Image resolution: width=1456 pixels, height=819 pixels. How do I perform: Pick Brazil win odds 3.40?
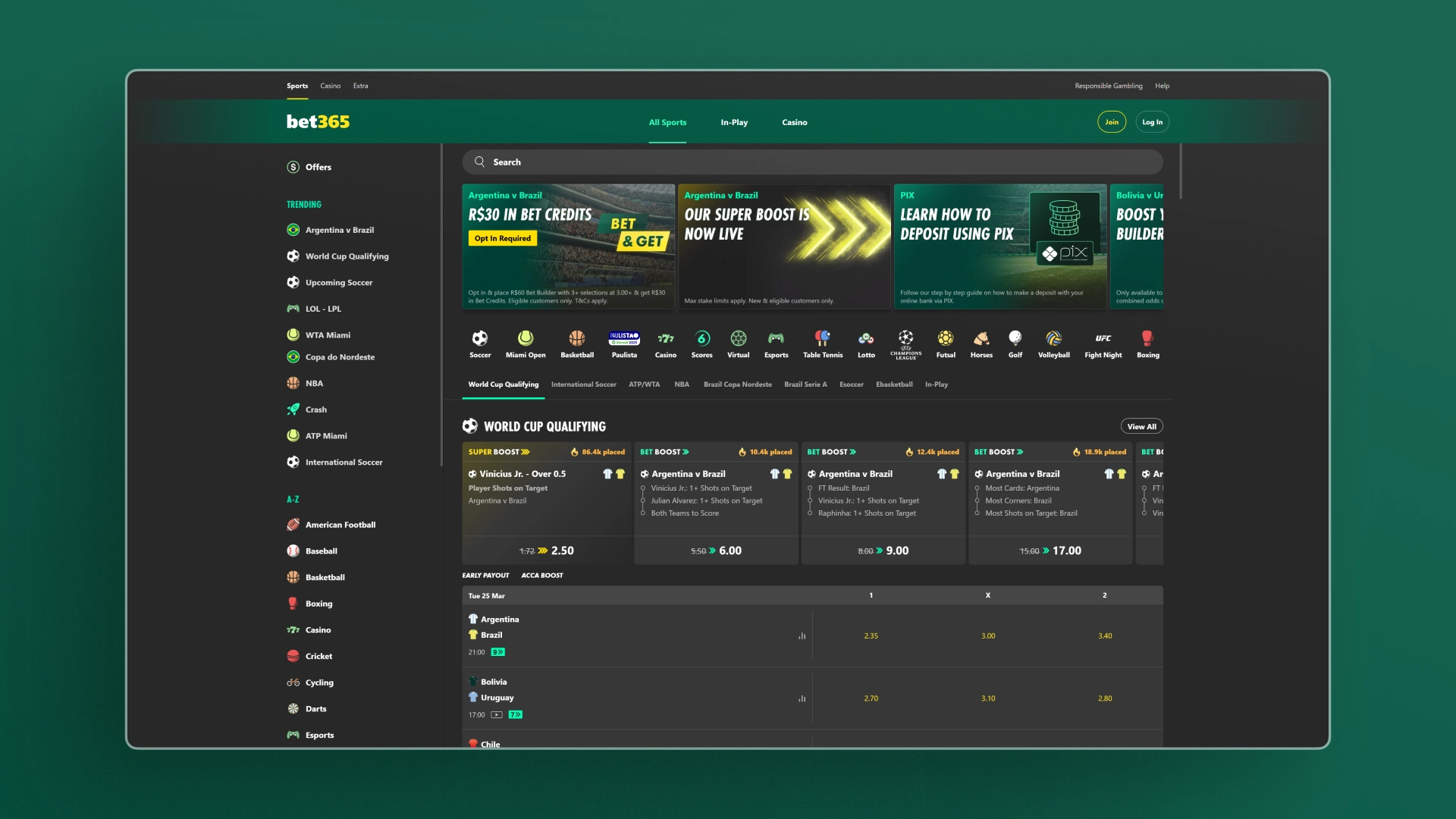pos(1105,636)
